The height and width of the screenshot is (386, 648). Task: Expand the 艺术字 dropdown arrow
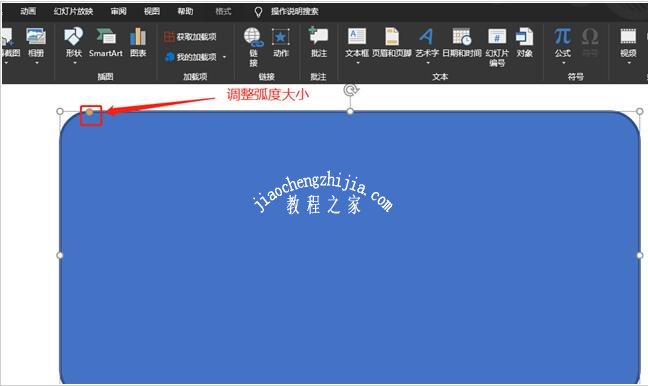428,63
